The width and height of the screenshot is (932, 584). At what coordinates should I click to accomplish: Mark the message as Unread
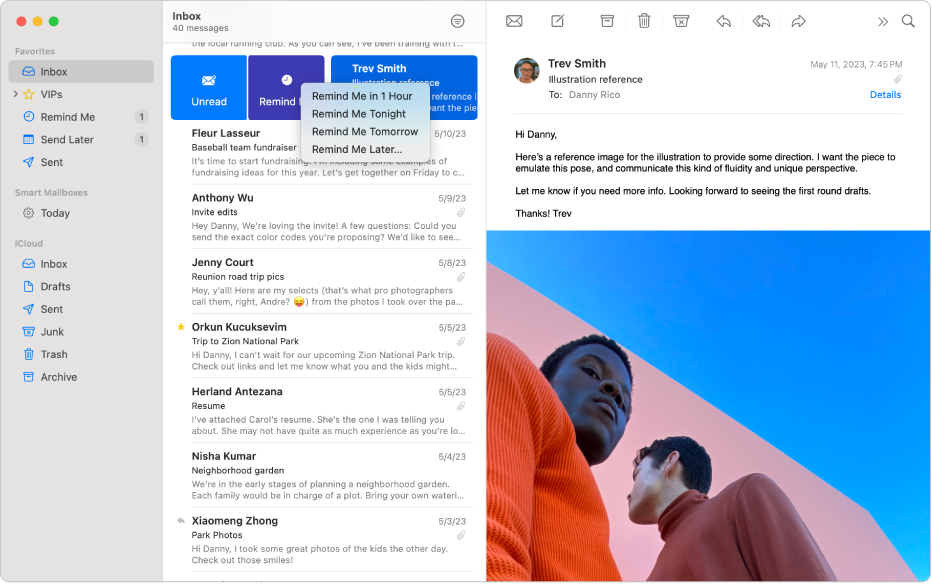[x=209, y=88]
